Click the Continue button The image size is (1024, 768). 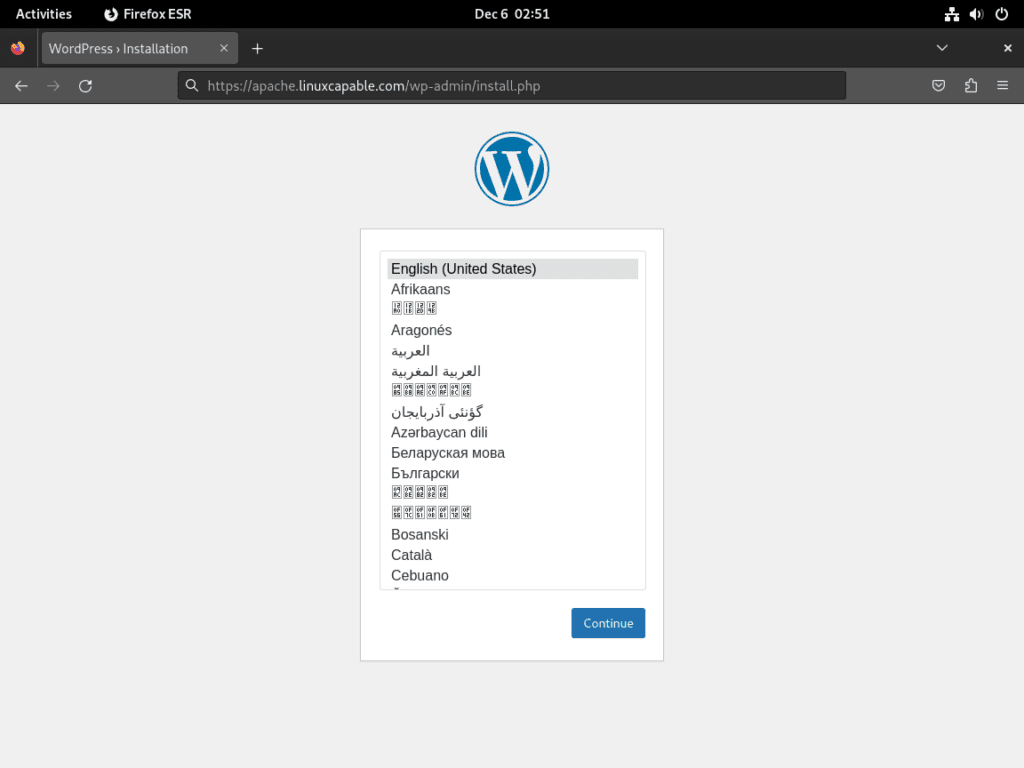click(x=608, y=622)
